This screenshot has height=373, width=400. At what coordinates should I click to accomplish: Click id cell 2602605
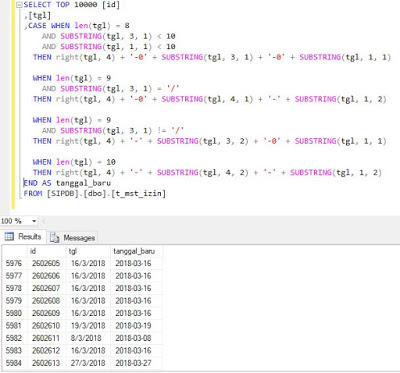[47, 263]
